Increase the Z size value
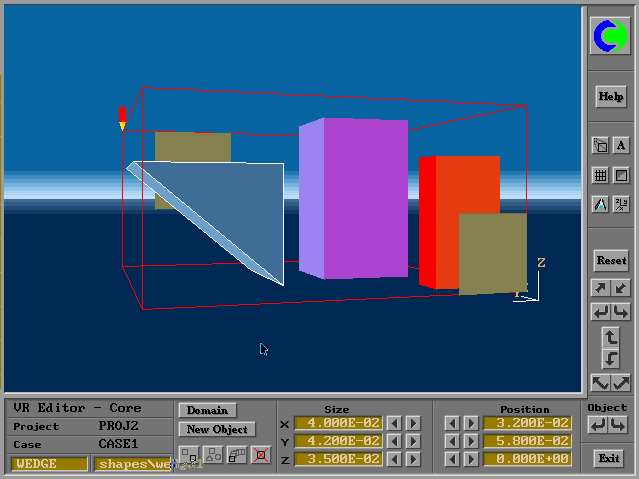Image resolution: width=639 pixels, height=479 pixels. click(x=413, y=459)
